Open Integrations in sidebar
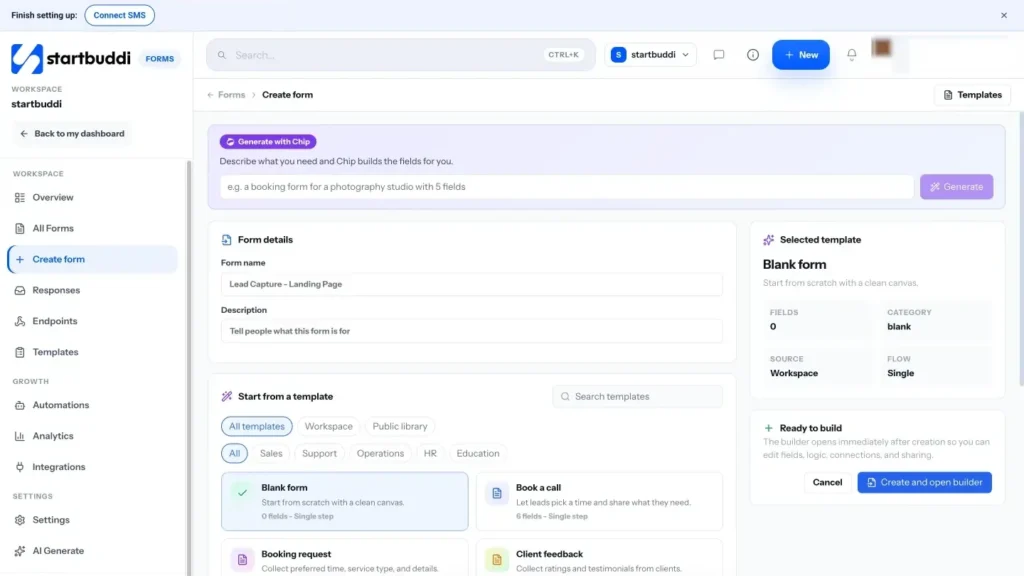 (x=92, y=467)
